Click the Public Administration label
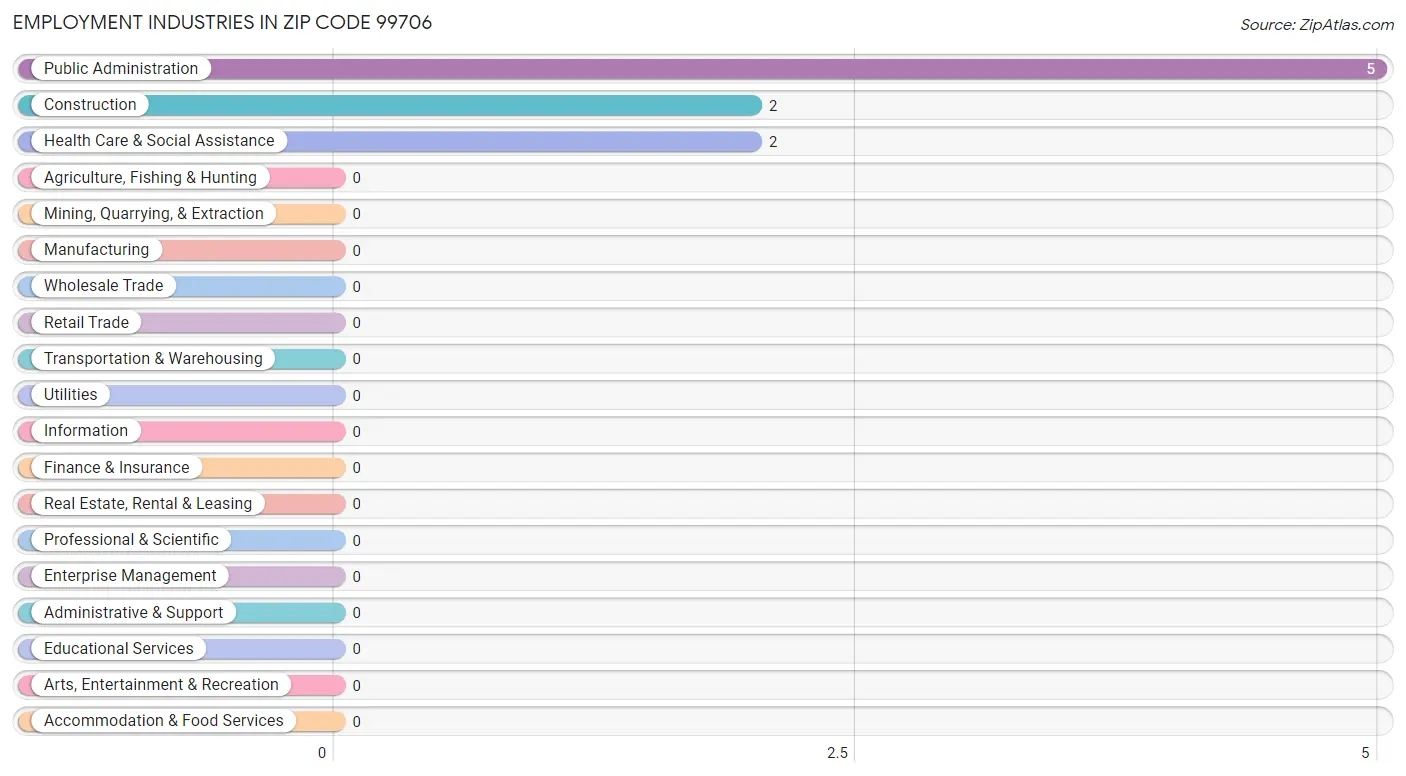The width and height of the screenshot is (1406, 776). [x=121, y=69]
